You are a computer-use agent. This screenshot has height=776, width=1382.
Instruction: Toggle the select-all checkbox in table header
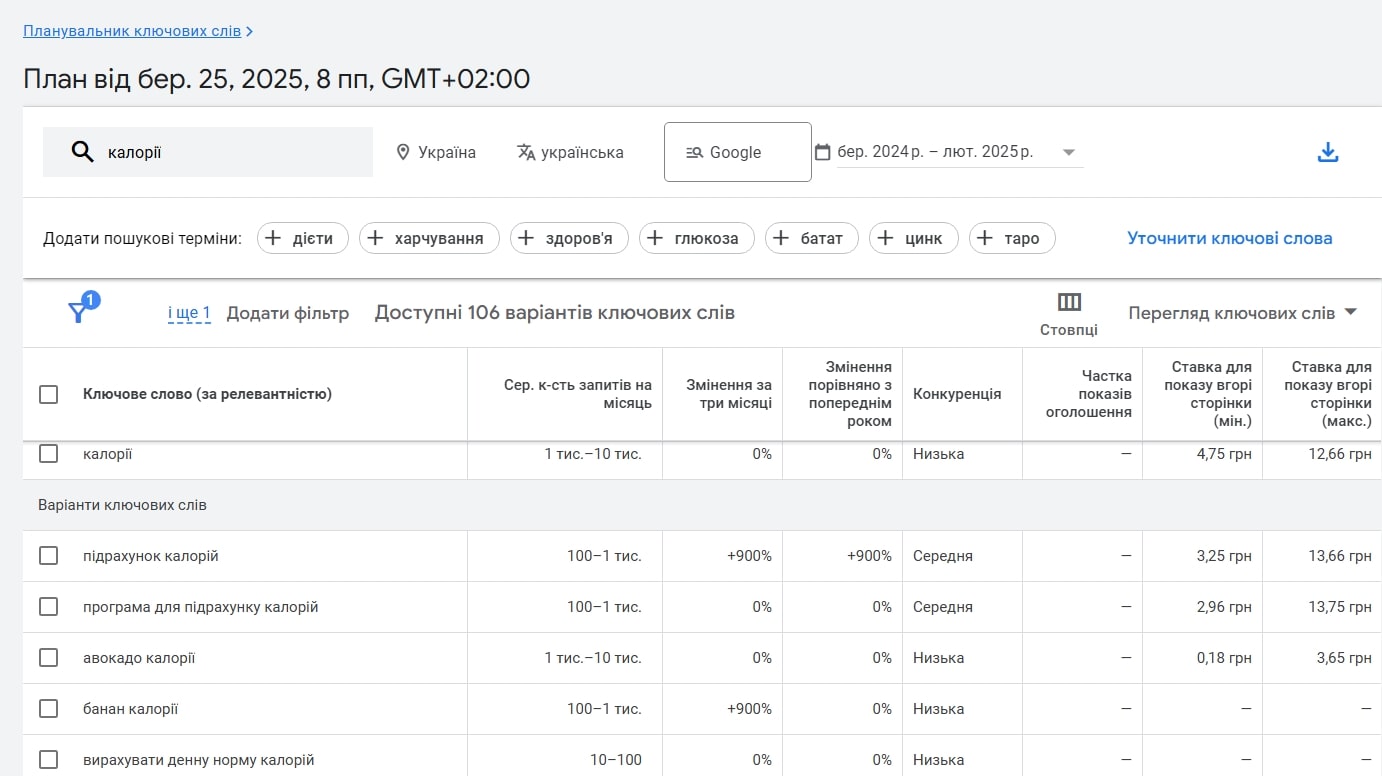48,394
